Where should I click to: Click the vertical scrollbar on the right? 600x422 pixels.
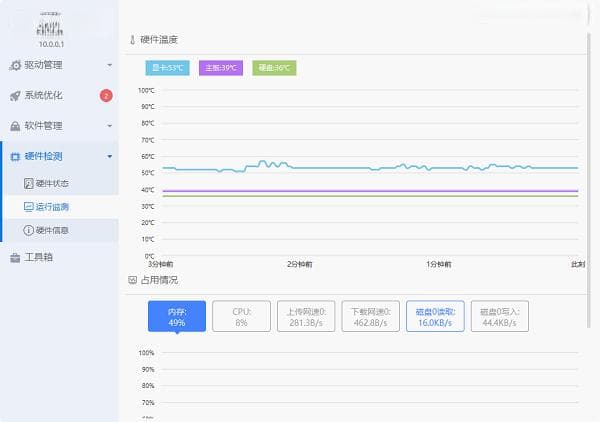click(589, 180)
